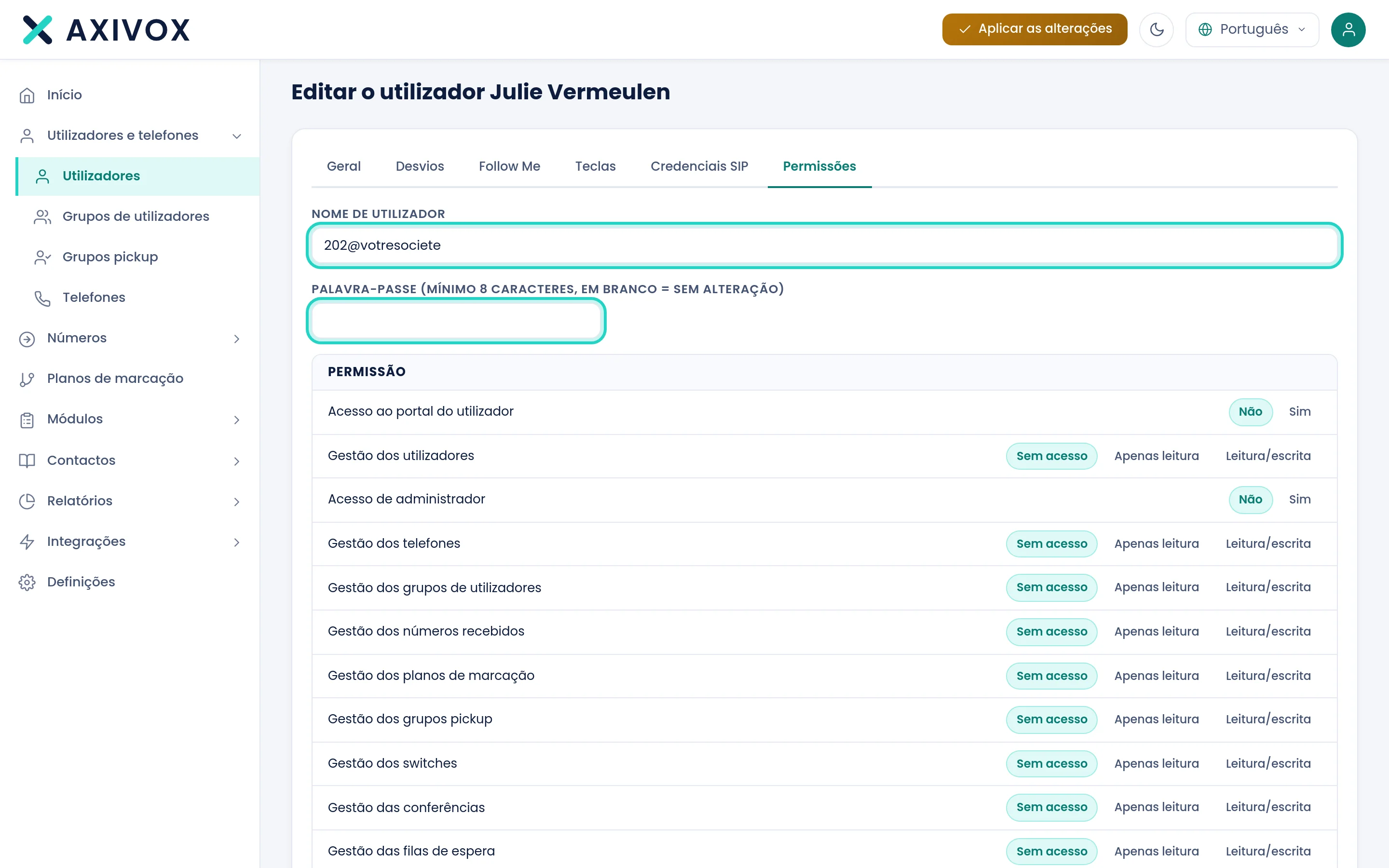1389x868 pixels.
Task: Open the Credenciais SIP tab
Action: click(699, 166)
